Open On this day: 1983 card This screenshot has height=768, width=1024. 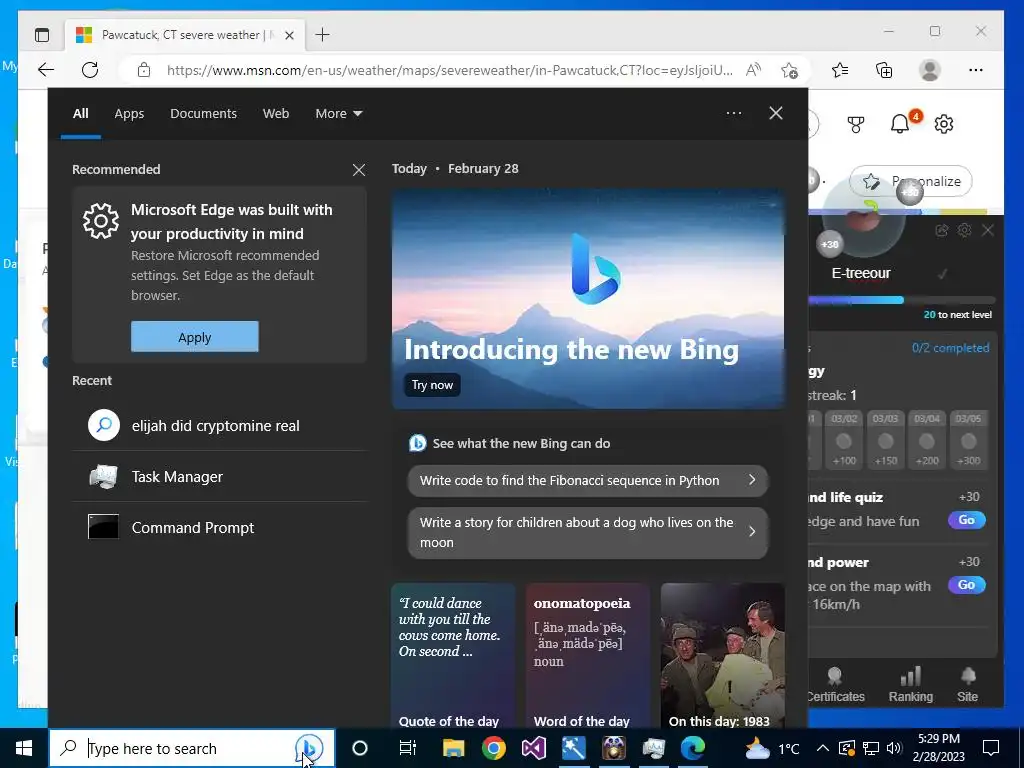tap(722, 656)
